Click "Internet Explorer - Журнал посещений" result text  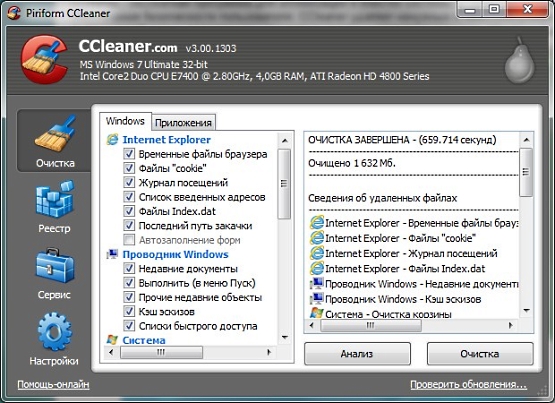pos(411,253)
